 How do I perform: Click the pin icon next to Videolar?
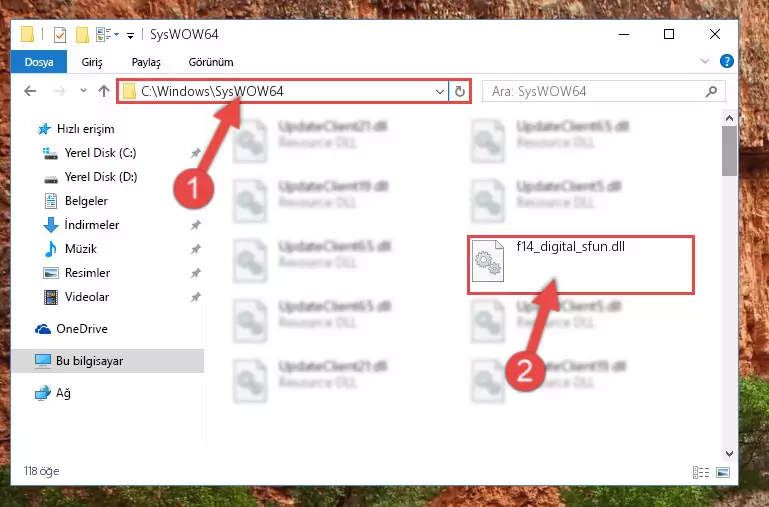pos(196,297)
